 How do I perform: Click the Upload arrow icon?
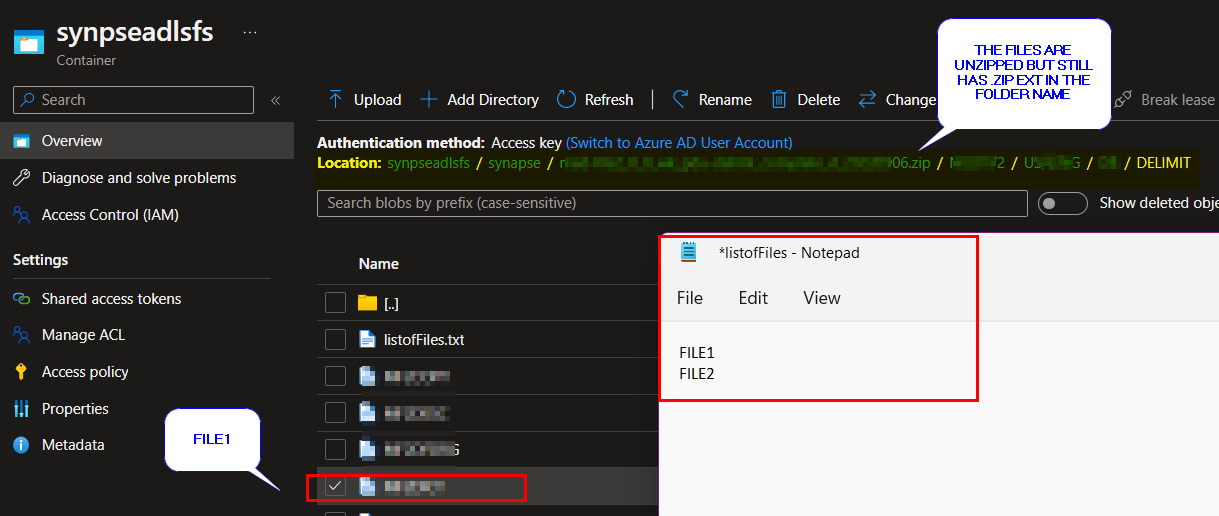pos(335,99)
